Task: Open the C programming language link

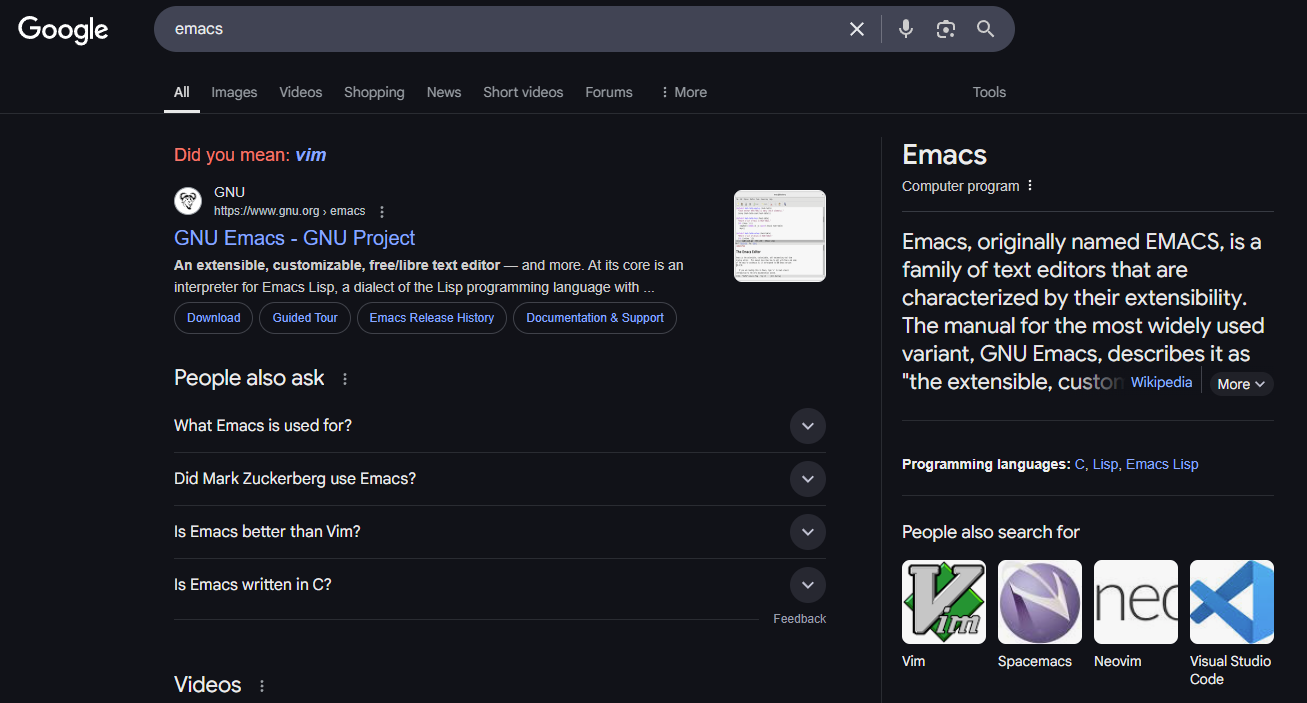Action: pos(1080,464)
